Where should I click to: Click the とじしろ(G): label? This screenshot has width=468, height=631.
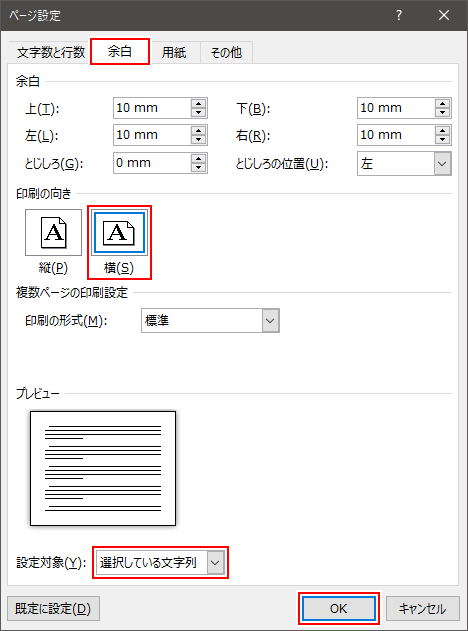point(54,164)
